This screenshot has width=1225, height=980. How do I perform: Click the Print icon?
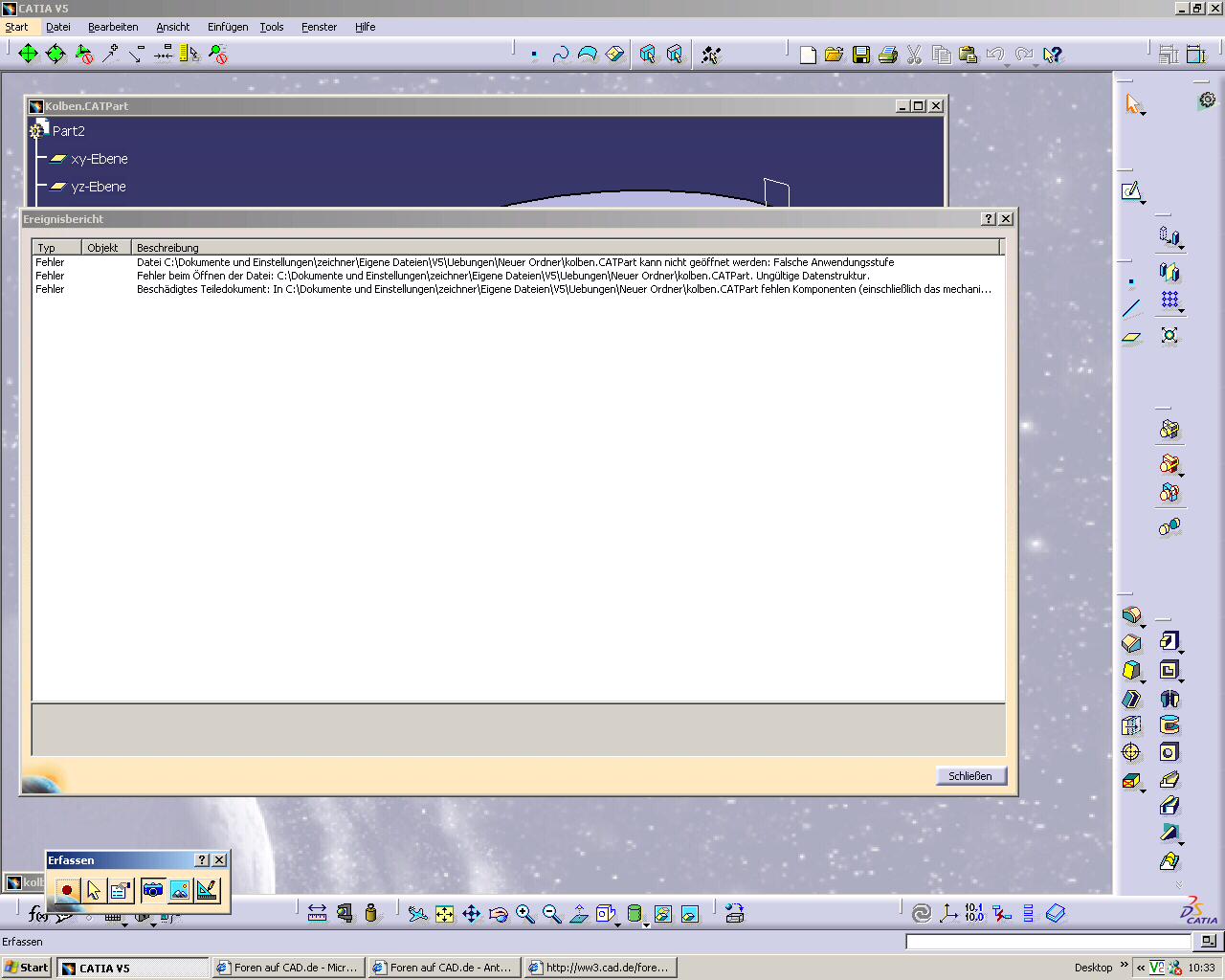888,55
